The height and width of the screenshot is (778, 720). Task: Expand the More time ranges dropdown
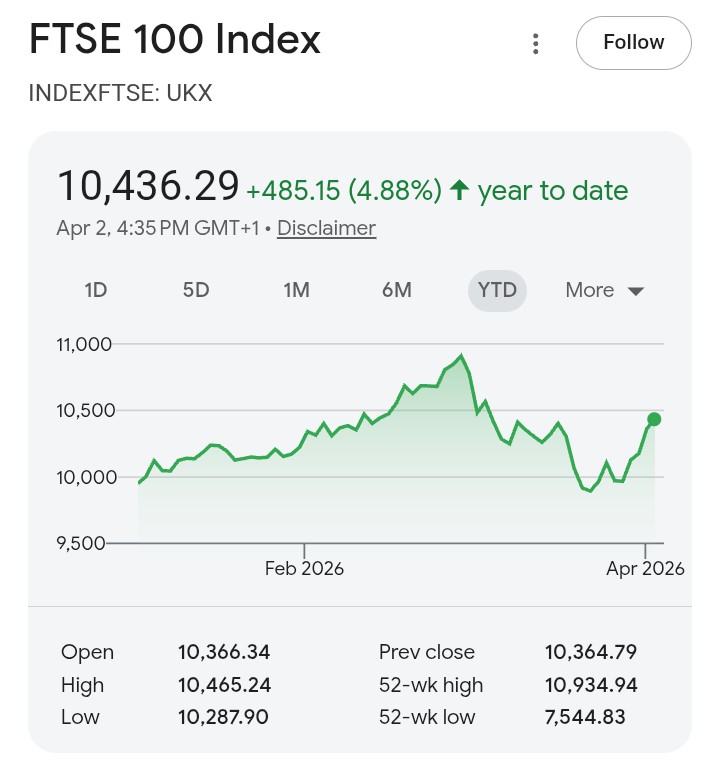click(604, 290)
